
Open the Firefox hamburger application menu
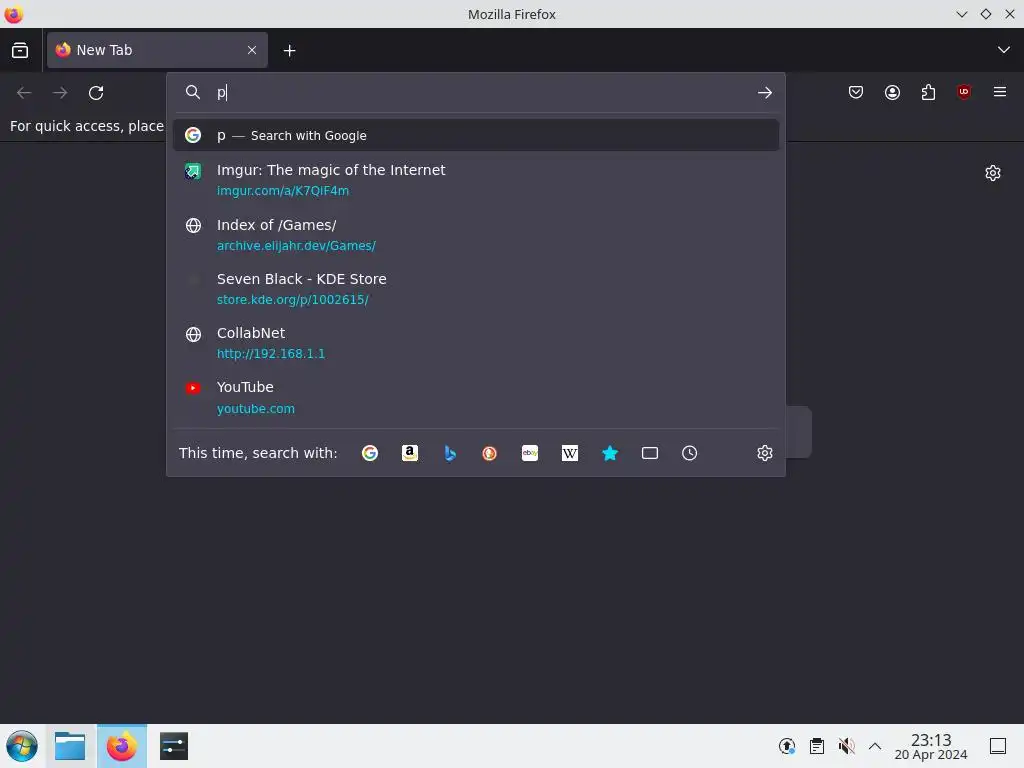pyautogui.click(x=1000, y=92)
